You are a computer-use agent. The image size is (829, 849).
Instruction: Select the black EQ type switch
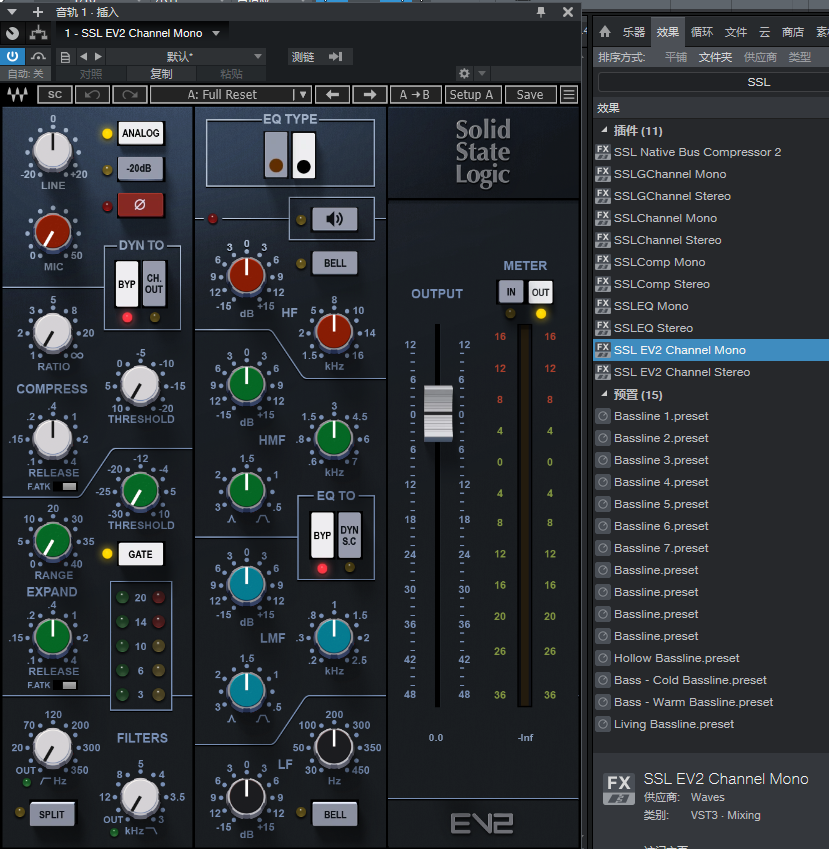304,155
